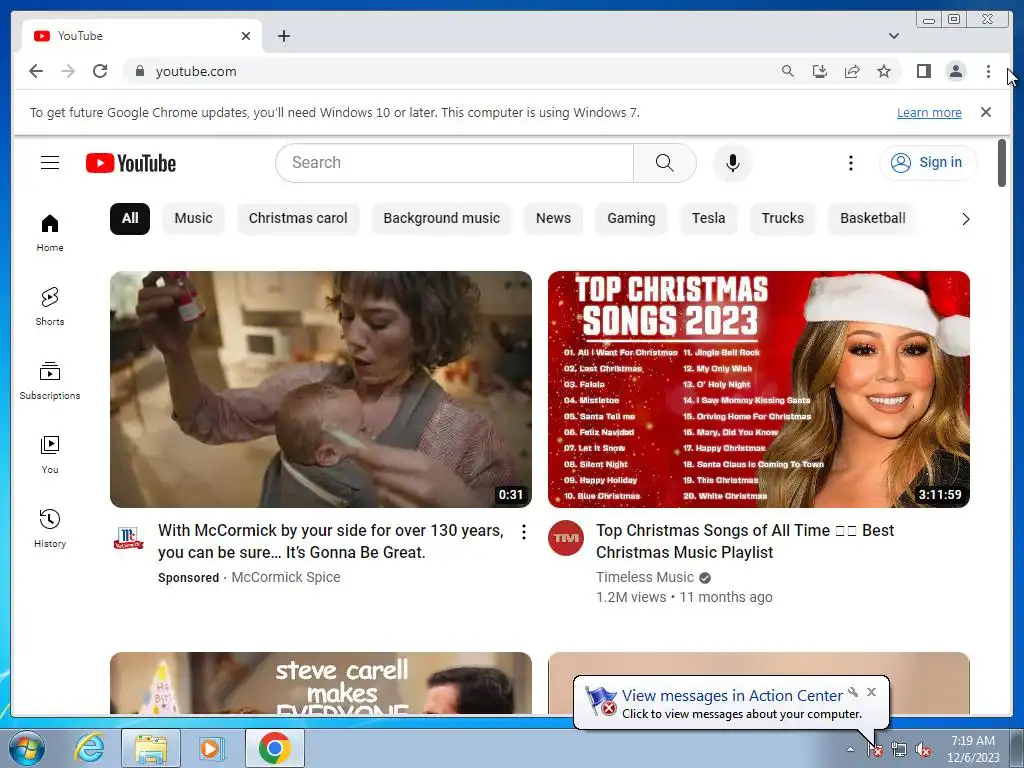Open Windows Explorer from taskbar
1024x768 pixels.
(151, 748)
